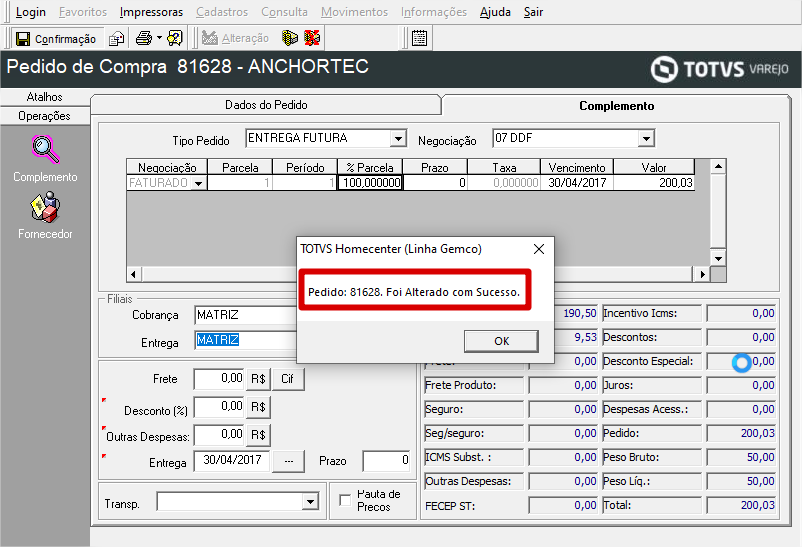The image size is (802, 547).
Task: Click the Cobrança MATRIZ field
Action: 246,315
